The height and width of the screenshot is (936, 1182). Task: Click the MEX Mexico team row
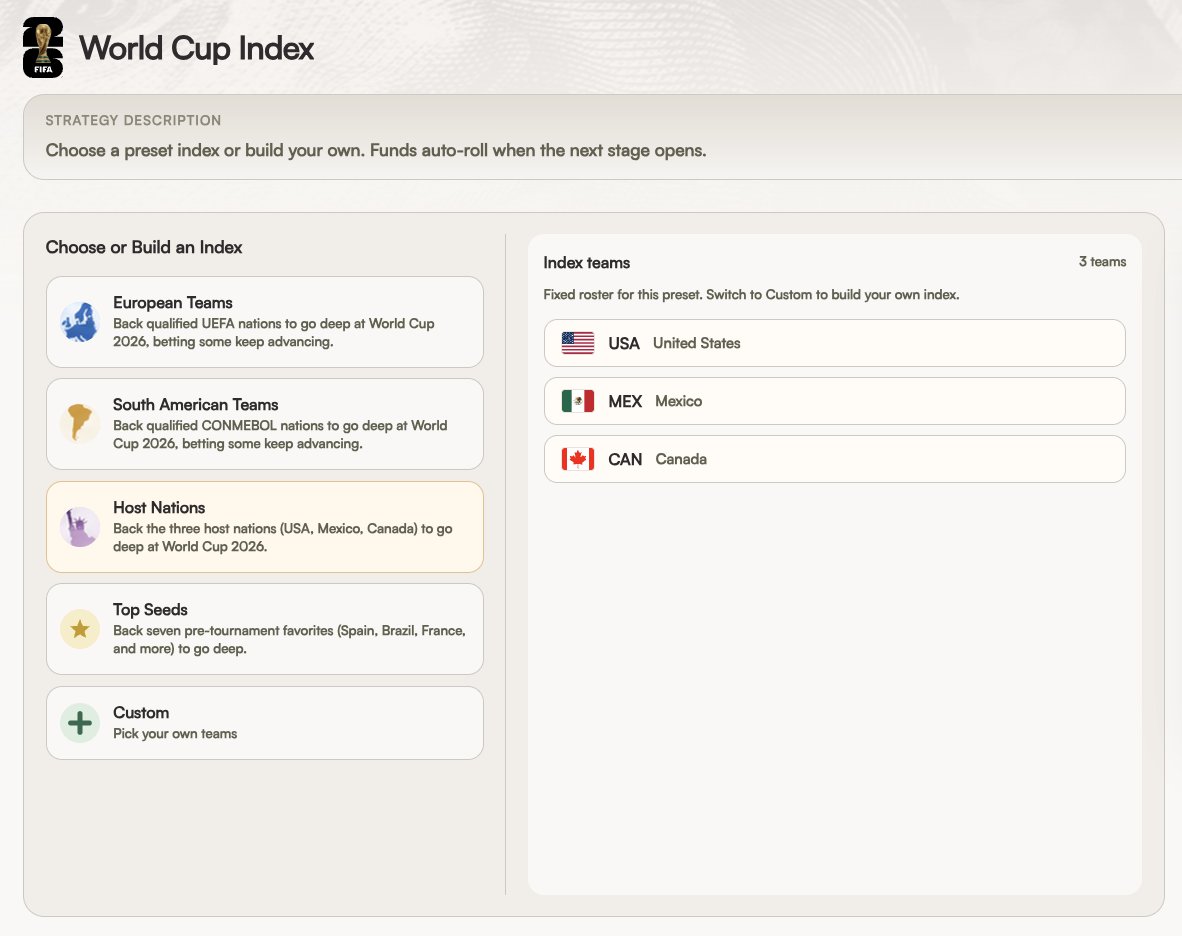[834, 401]
